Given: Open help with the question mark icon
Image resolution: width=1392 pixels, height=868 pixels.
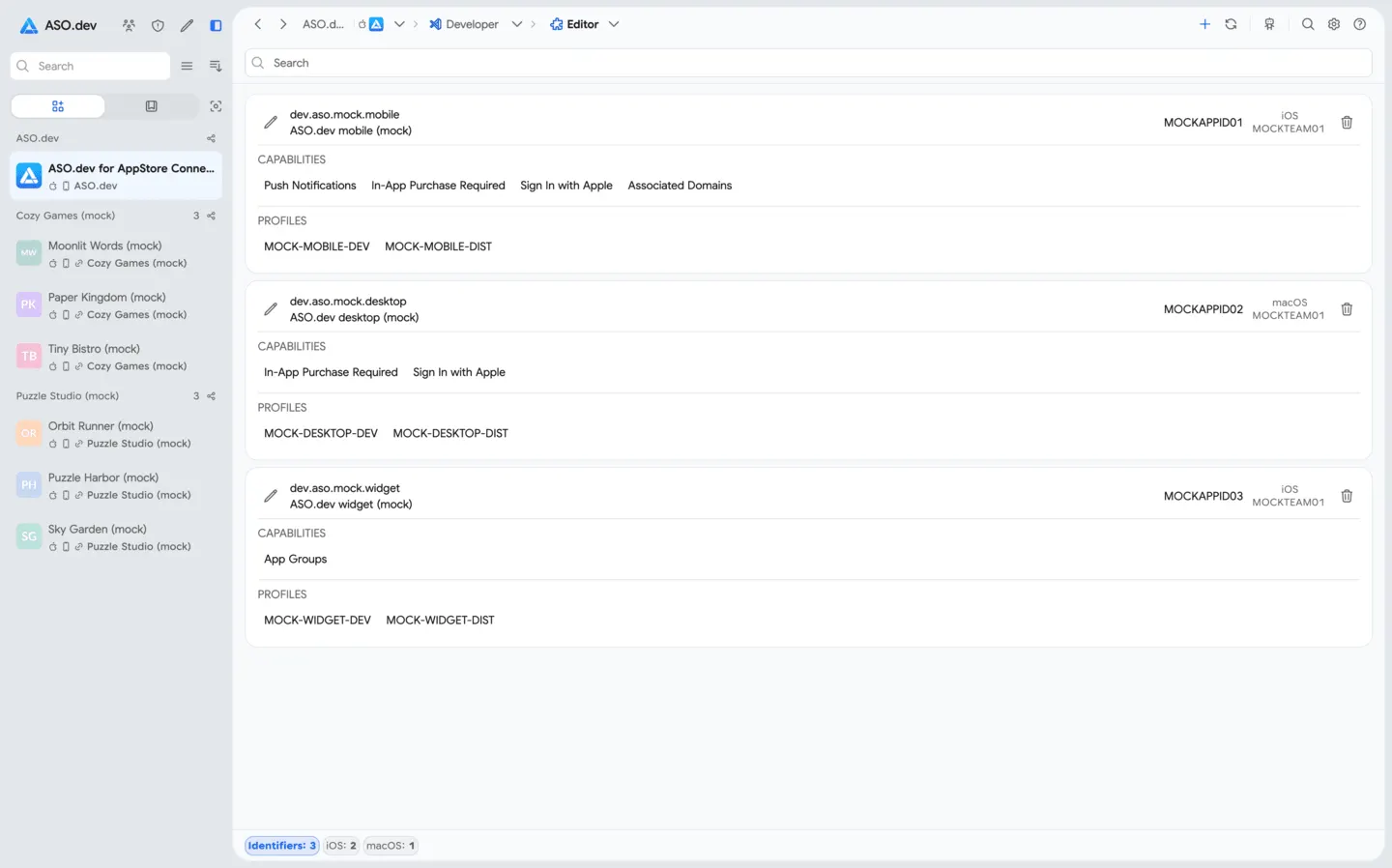Looking at the screenshot, I should (1360, 24).
